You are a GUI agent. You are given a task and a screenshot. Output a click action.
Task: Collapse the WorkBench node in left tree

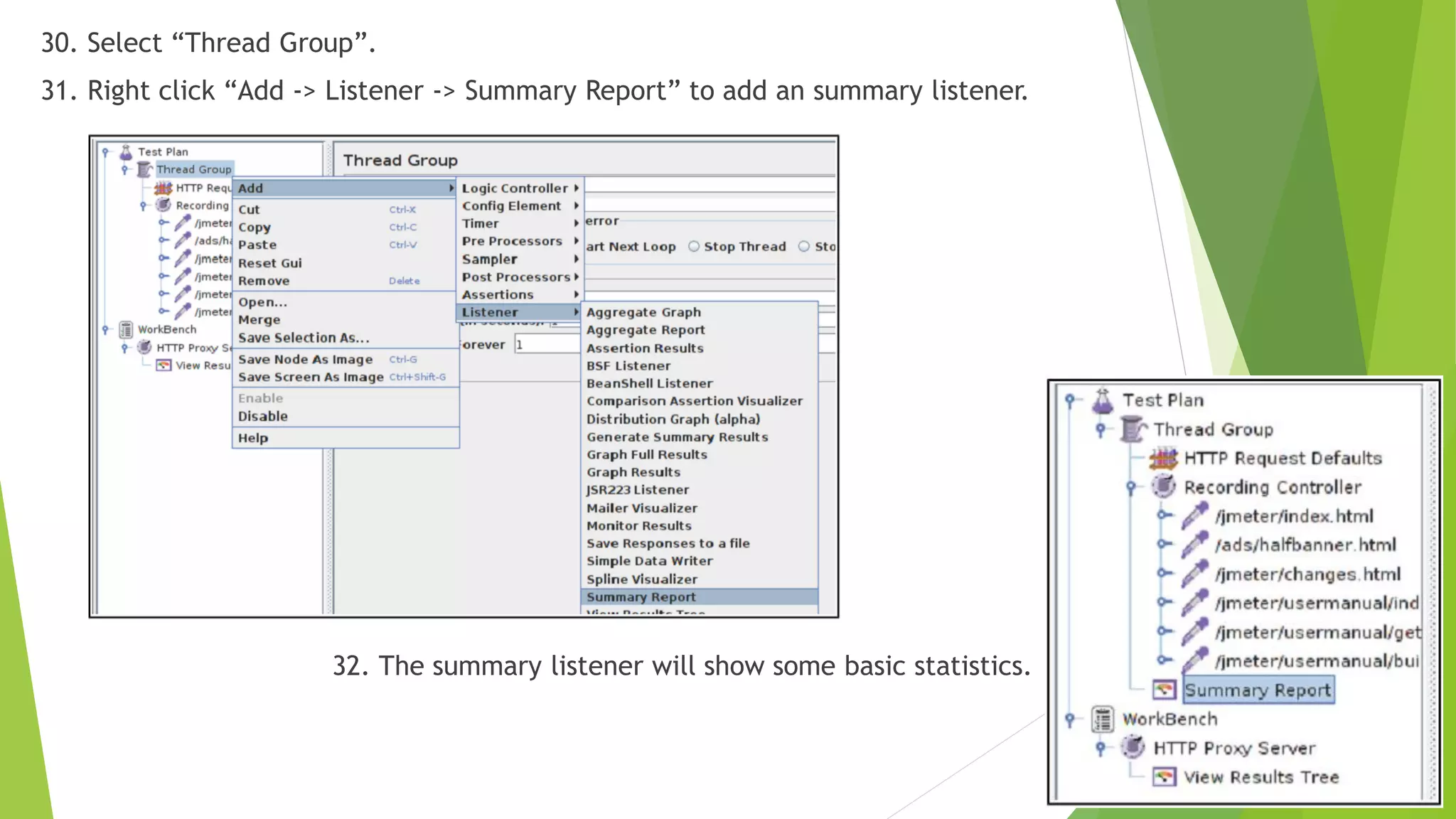tap(106, 330)
